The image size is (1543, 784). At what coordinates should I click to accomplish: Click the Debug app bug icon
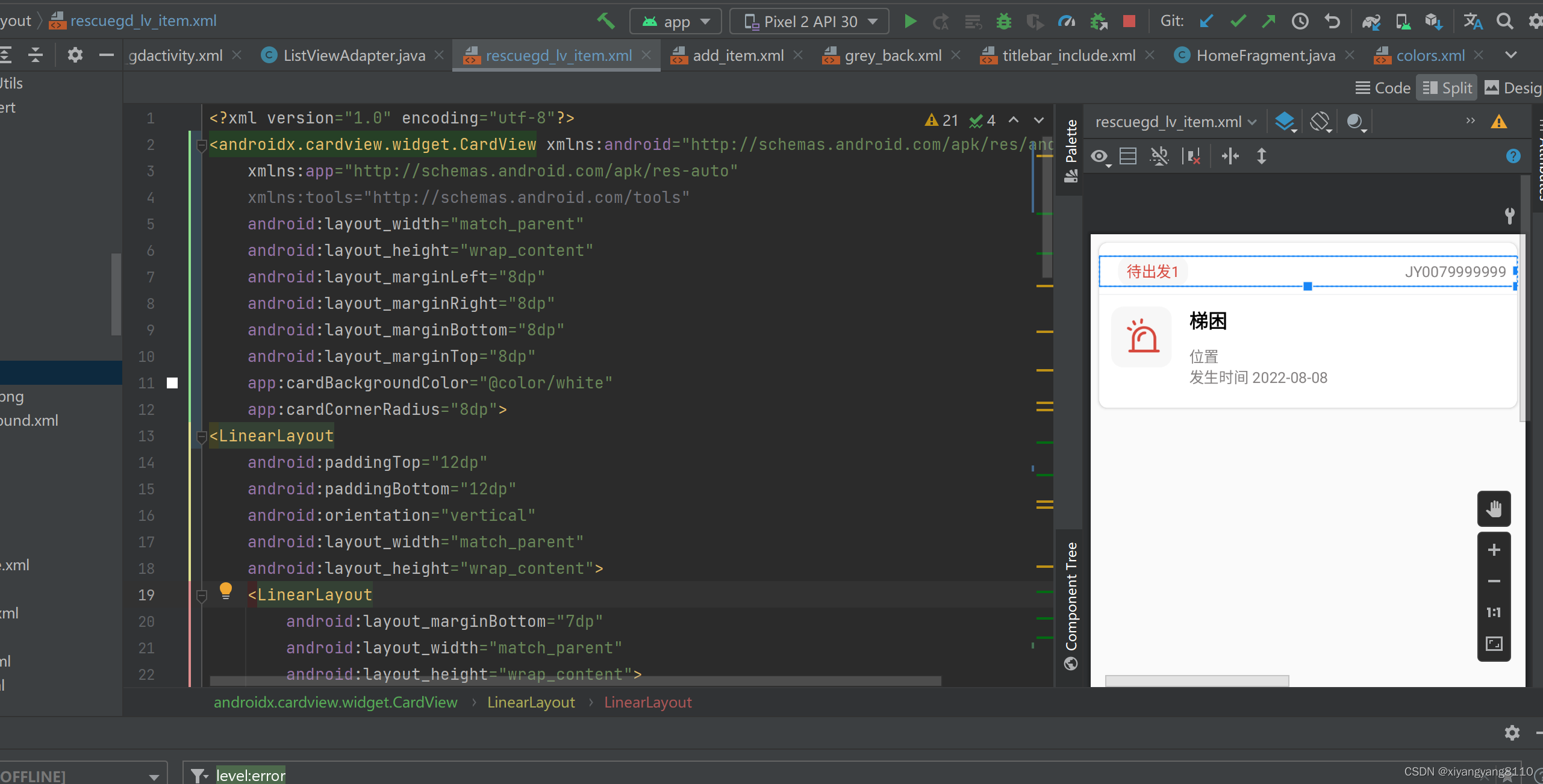pyautogui.click(x=1003, y=22)
